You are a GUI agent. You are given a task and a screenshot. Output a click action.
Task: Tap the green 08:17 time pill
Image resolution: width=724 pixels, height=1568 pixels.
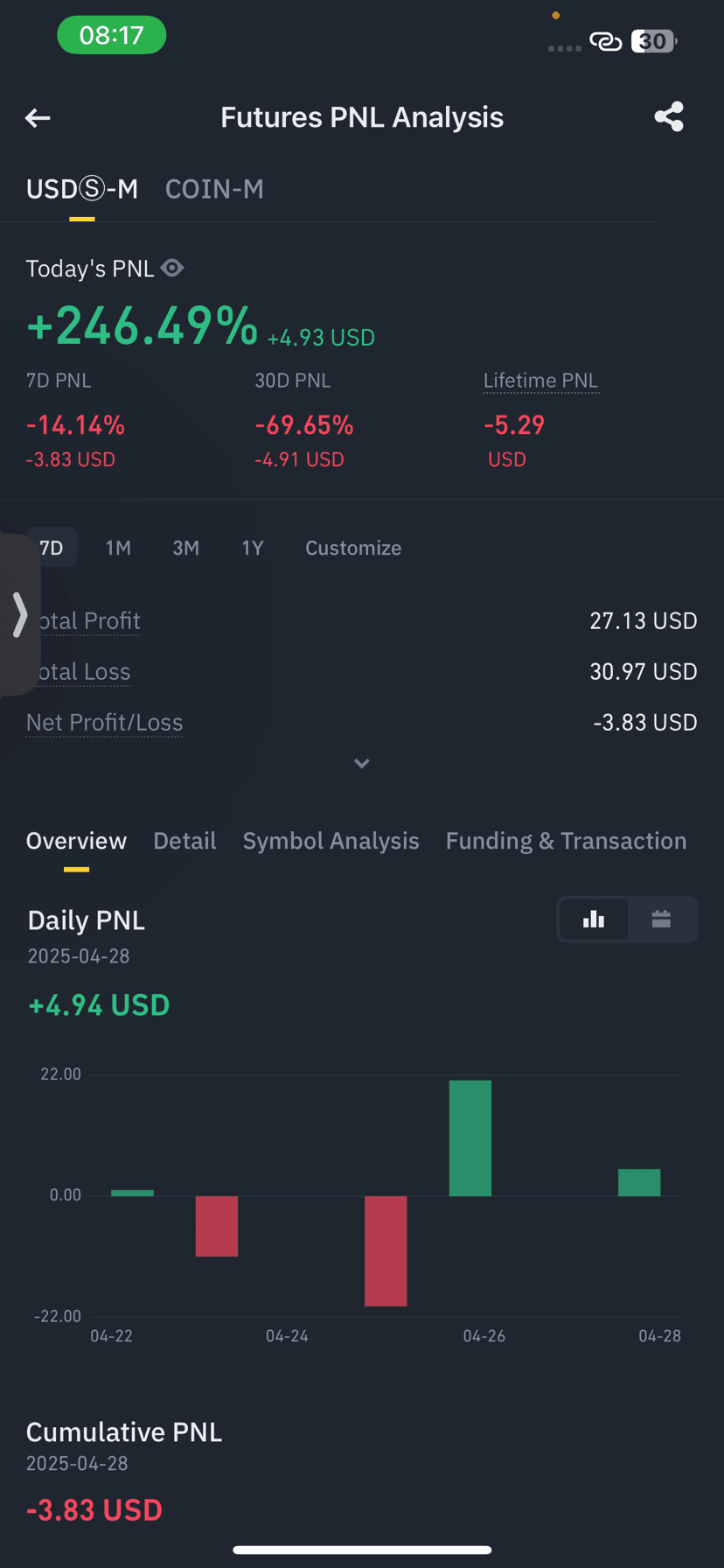pos(111,36)
